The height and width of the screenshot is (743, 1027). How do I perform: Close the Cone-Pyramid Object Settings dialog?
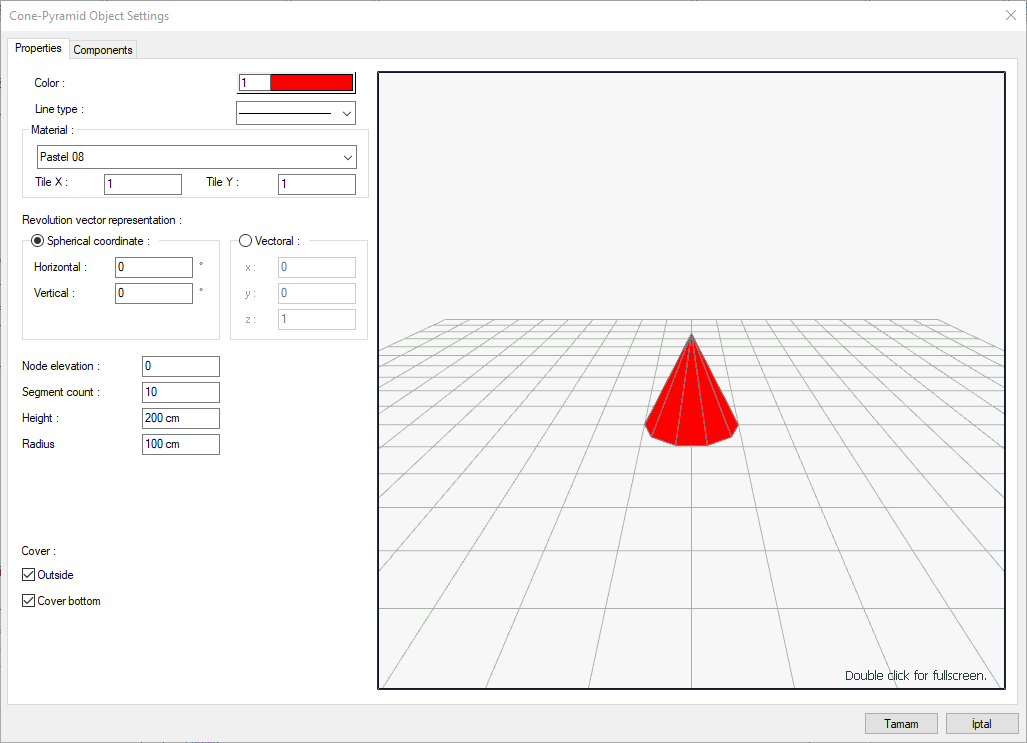[1010, 15]
